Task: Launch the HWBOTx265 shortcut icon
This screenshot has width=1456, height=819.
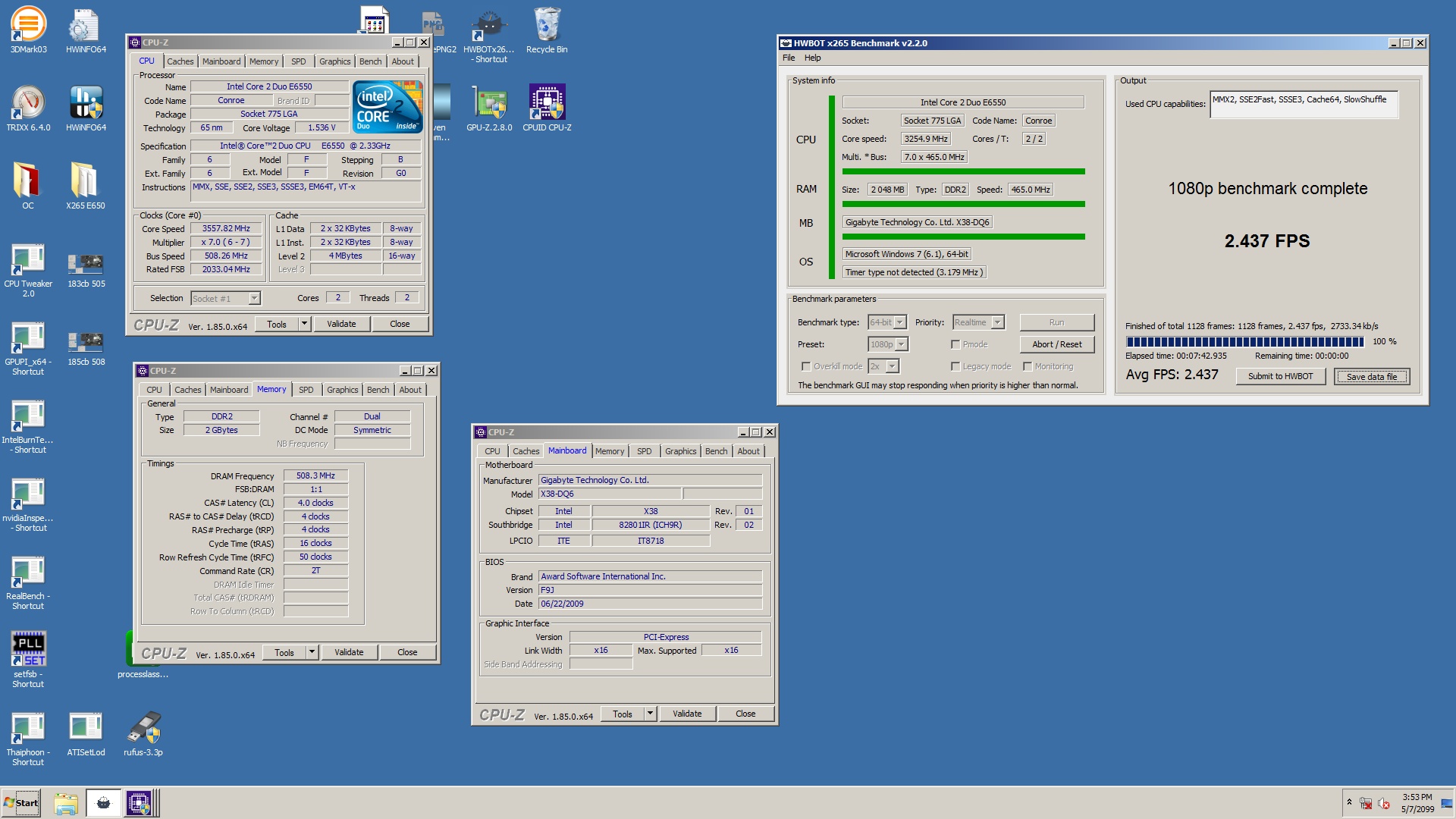Action: [489, 36]
